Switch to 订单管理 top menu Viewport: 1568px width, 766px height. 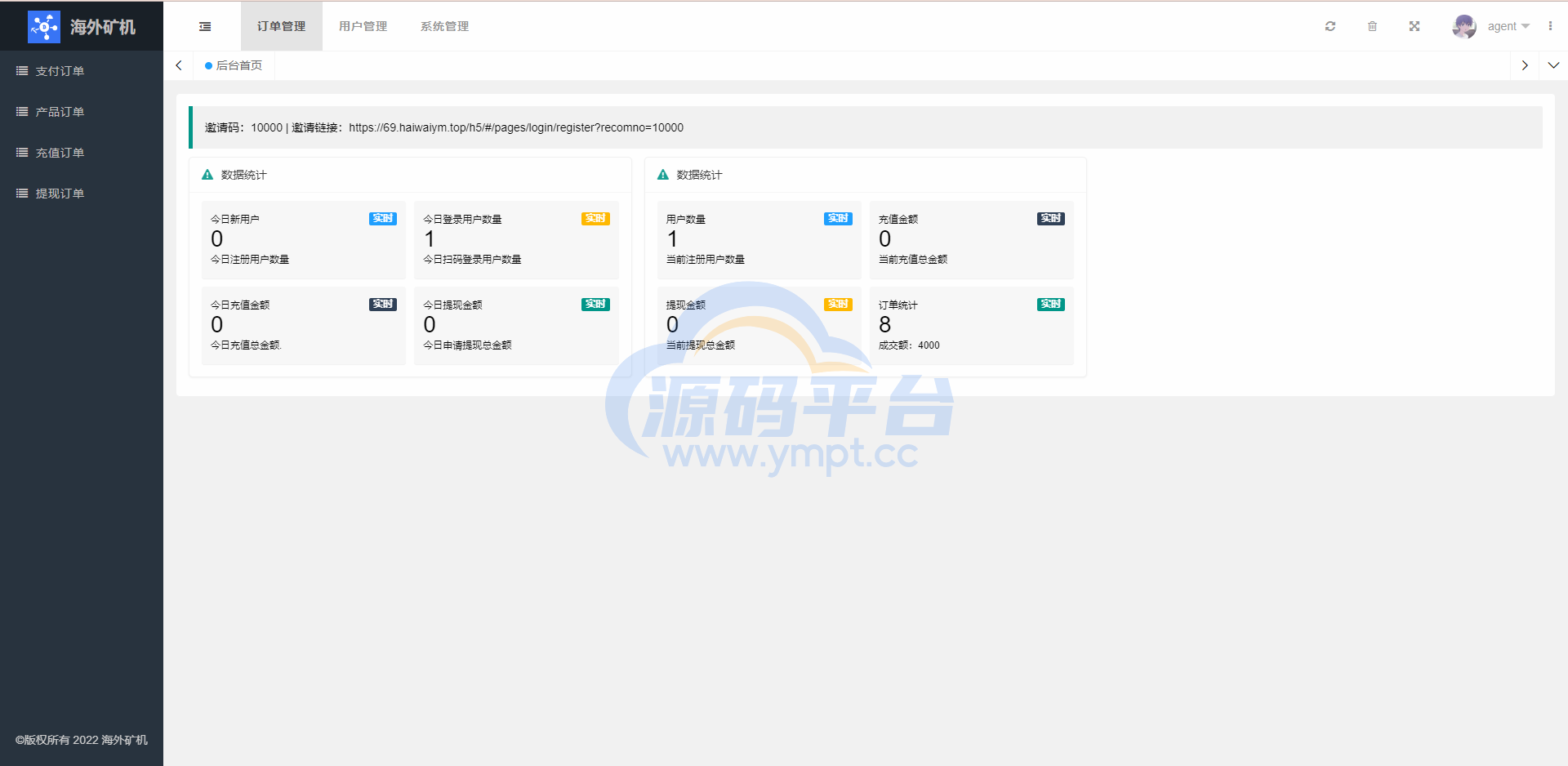pyautogui.click(x=282, y=26)
